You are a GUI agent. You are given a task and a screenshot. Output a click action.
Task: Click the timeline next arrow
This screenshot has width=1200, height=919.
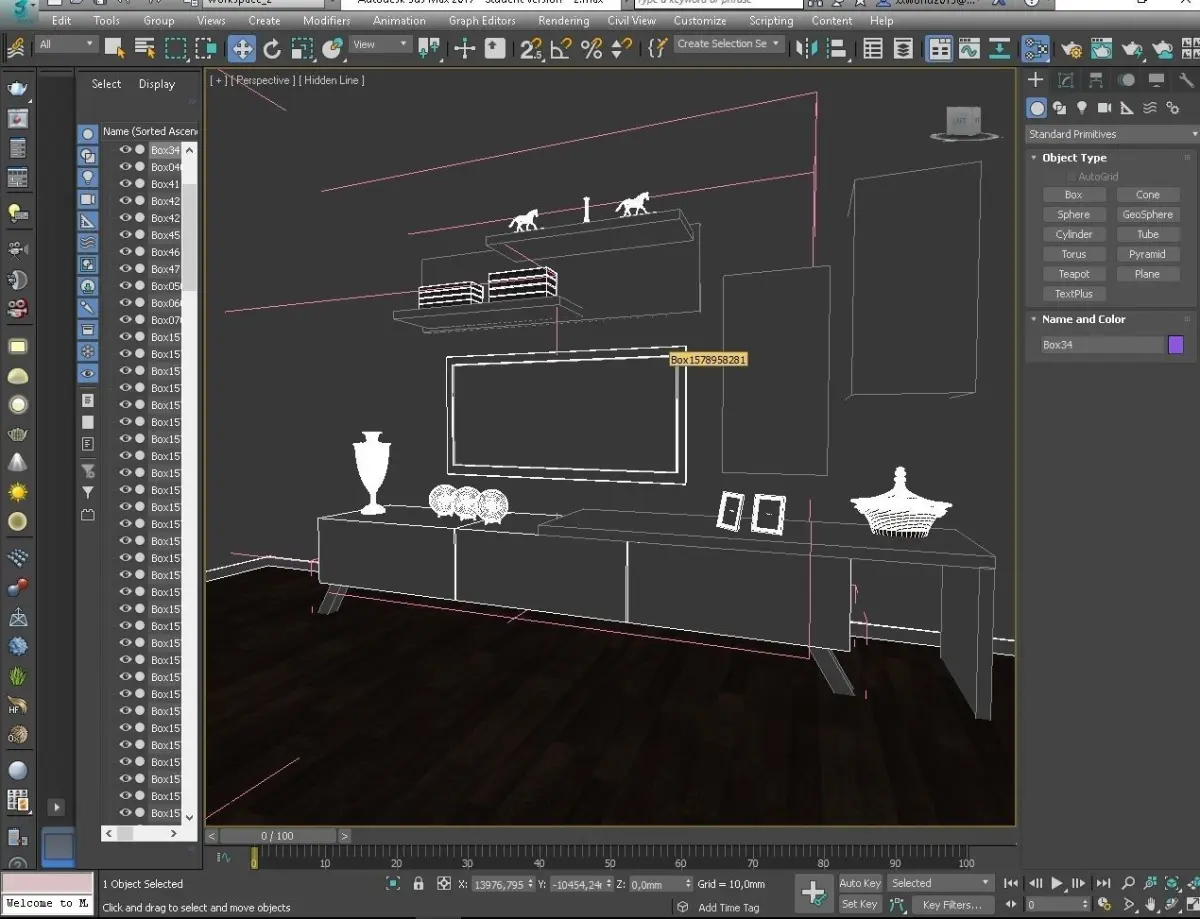click(345, 836)
